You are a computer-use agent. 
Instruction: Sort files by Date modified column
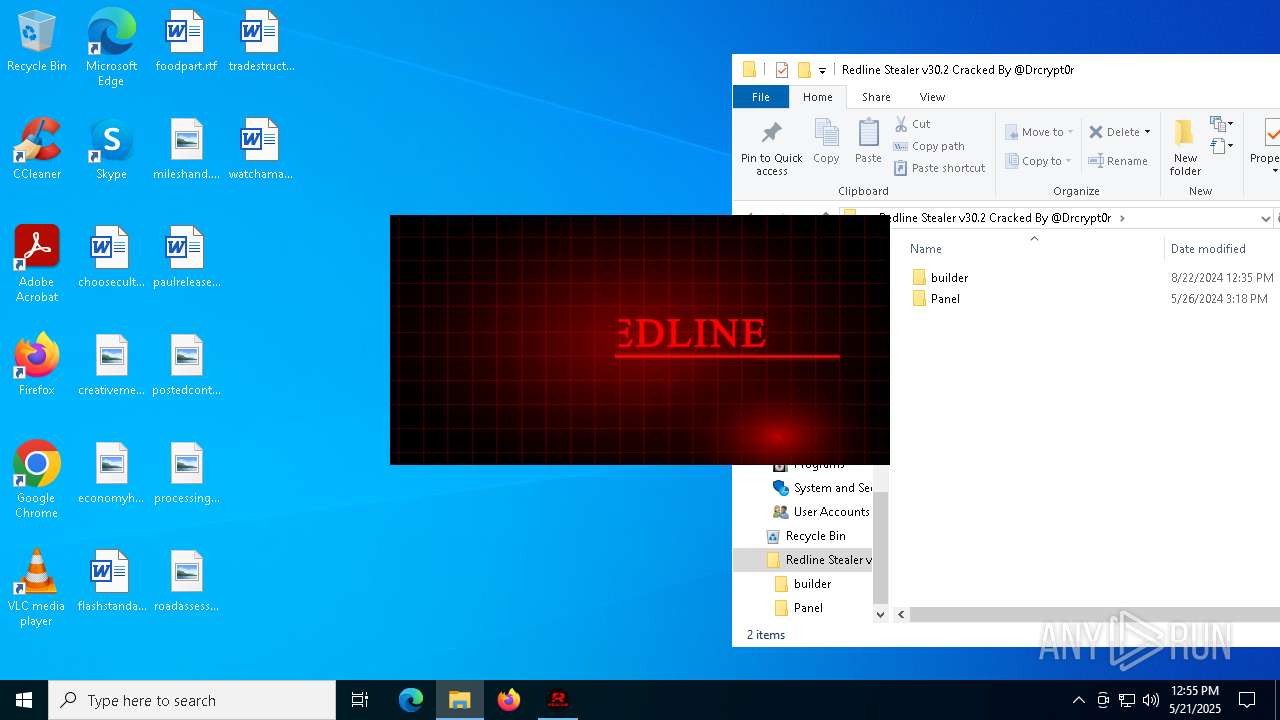pyautogui.click(x=1208, y=249)
